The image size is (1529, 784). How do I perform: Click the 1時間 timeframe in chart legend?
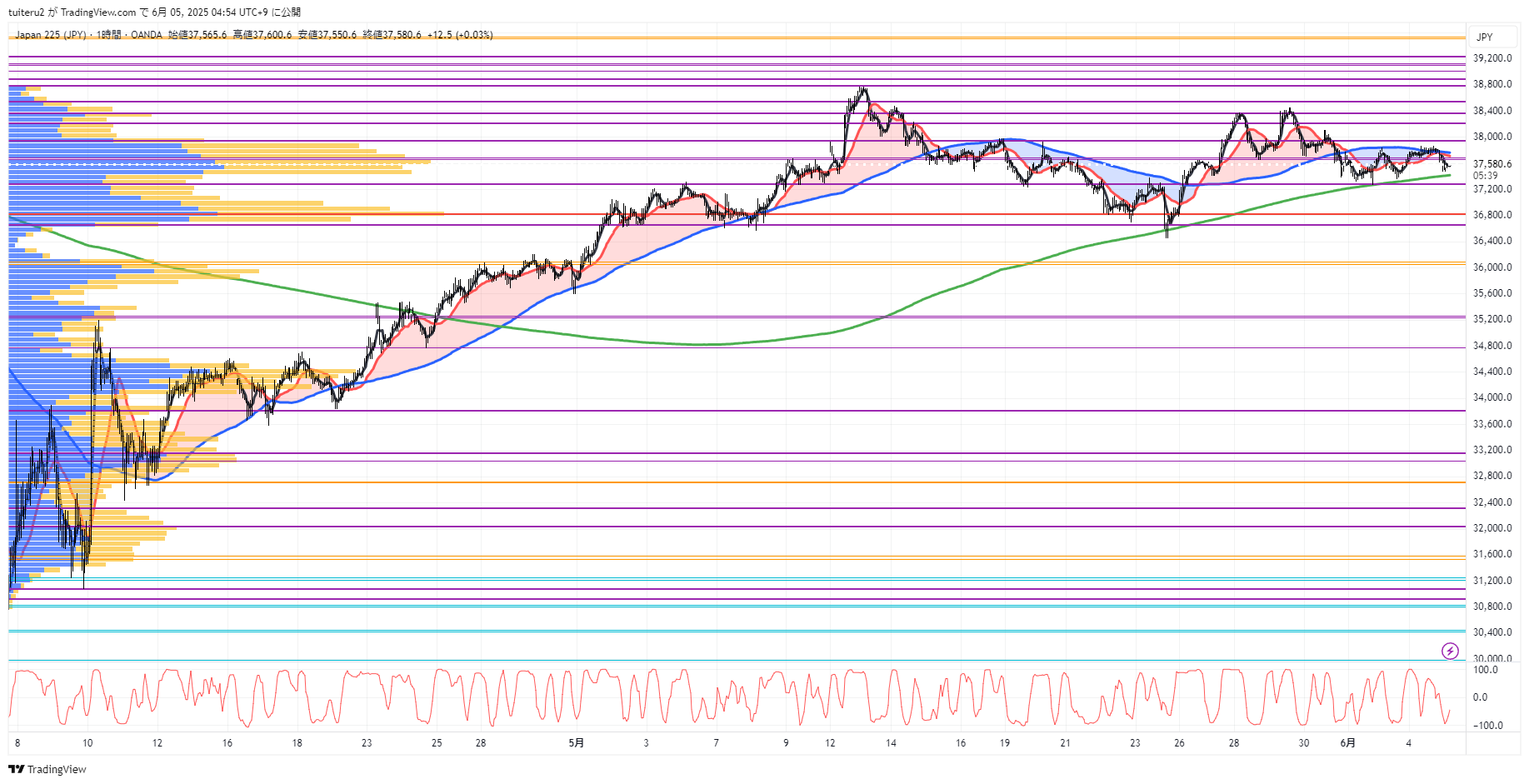[107, 35]
